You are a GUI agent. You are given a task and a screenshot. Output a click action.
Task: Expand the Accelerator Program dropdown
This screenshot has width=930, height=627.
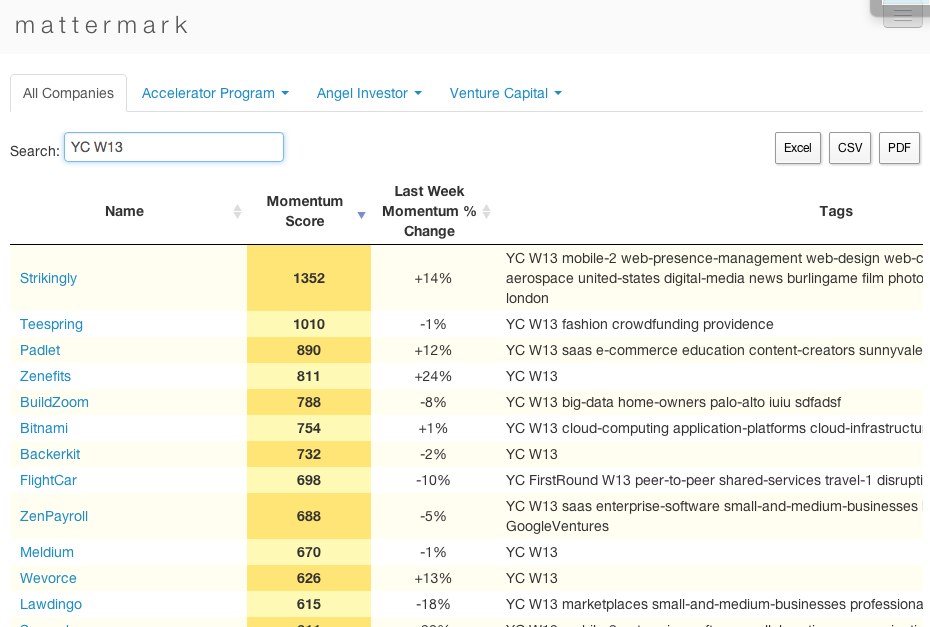pyautogui.click(x=215, y=93)
